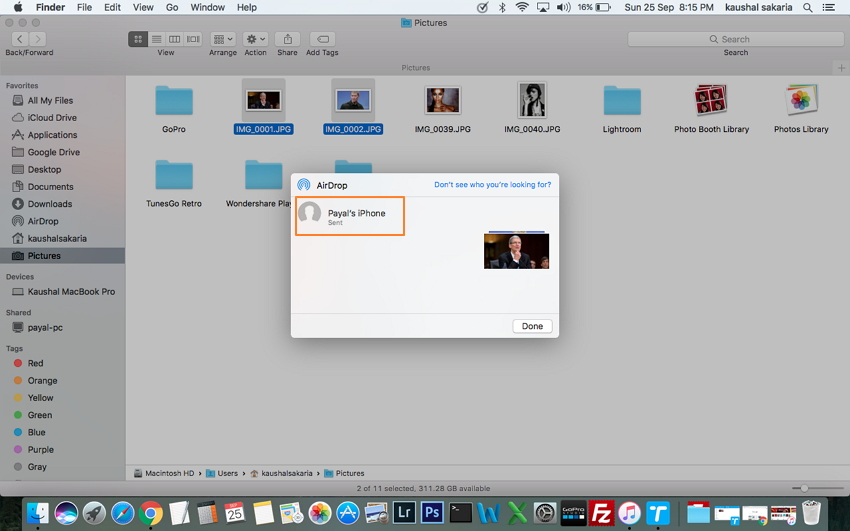Select the Photos Library icon
This screenshot has width=850, height=531.
800,101
